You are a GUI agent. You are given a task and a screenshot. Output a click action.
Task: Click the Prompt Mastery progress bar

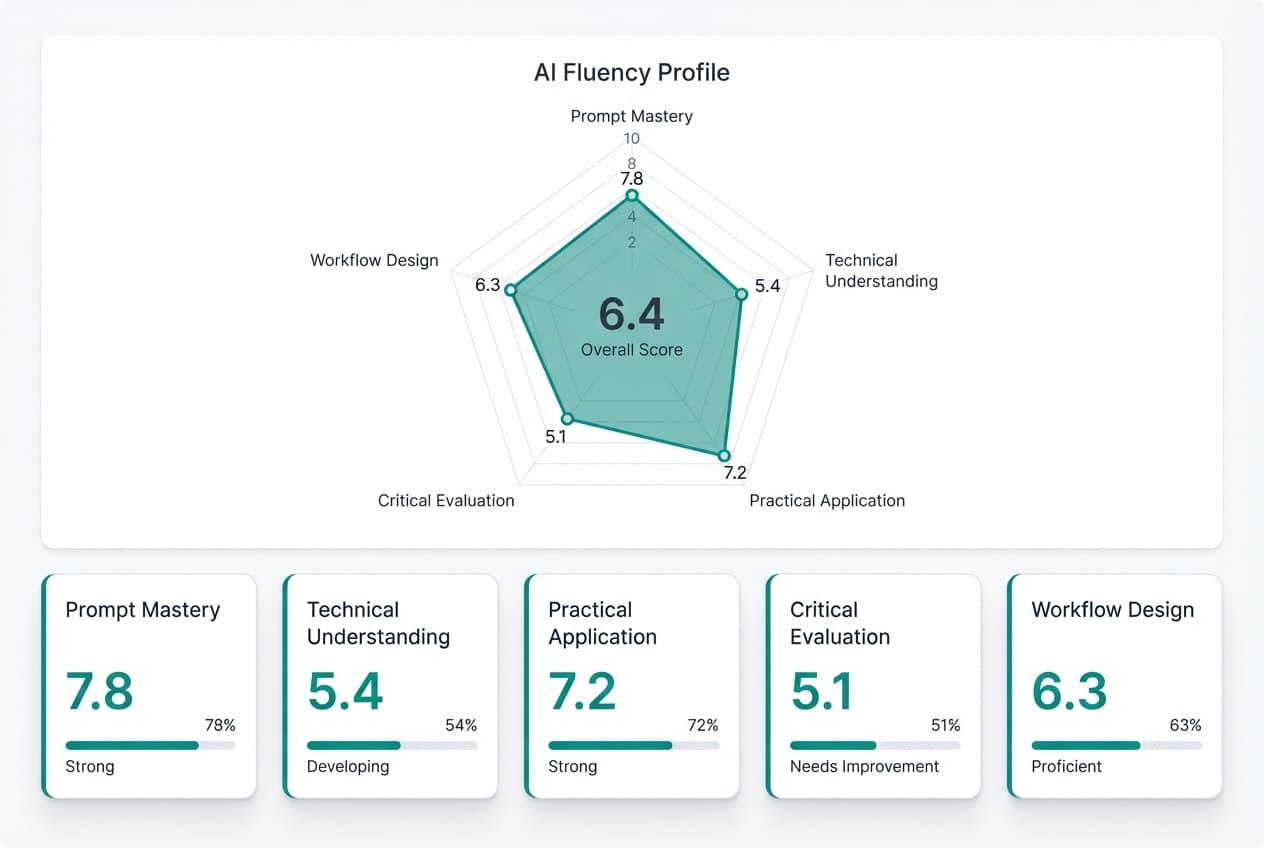[151, 745]
